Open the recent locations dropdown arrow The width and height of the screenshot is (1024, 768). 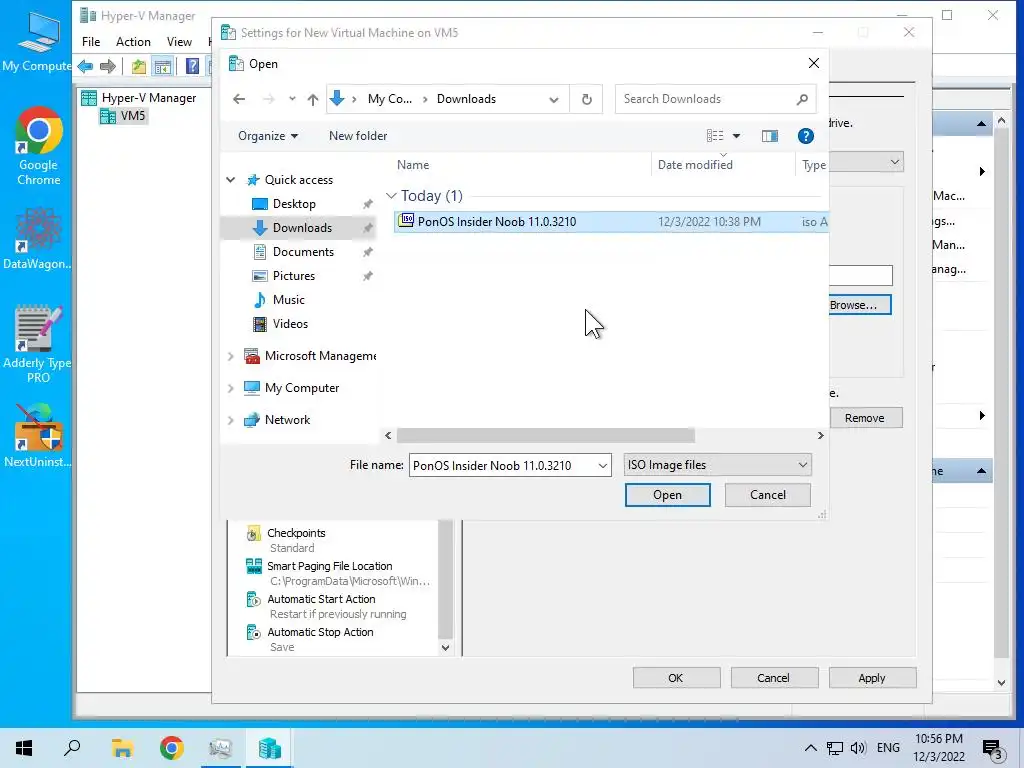292,99
